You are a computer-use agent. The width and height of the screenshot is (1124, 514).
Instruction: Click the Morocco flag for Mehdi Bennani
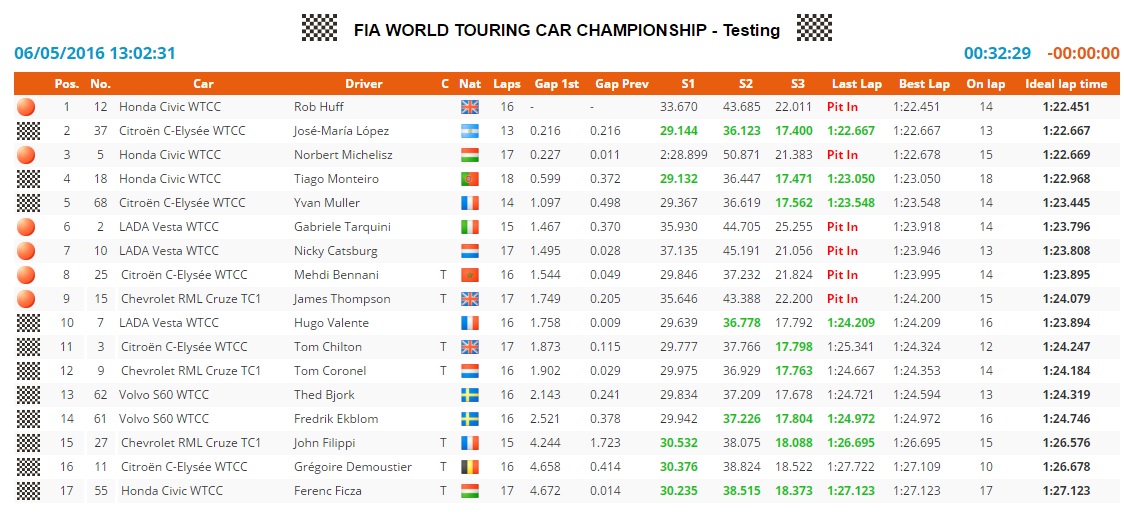[x=470, y=275]
